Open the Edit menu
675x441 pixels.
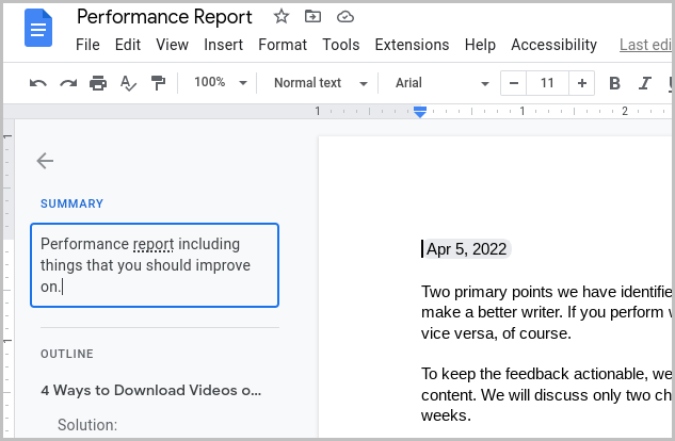[x=127, y=44]
